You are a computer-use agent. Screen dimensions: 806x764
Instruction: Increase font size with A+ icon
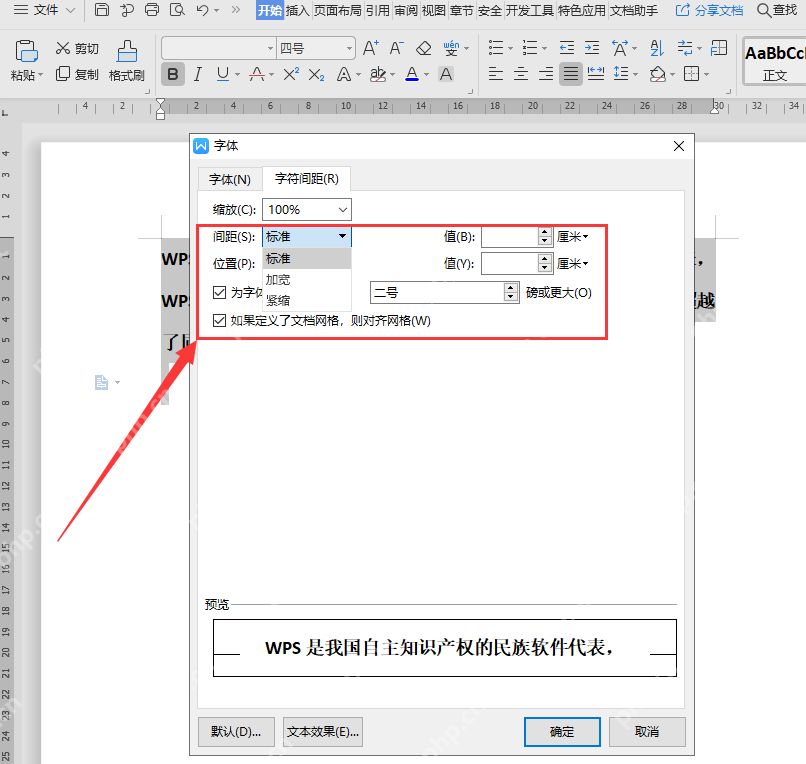coord(371,48)
